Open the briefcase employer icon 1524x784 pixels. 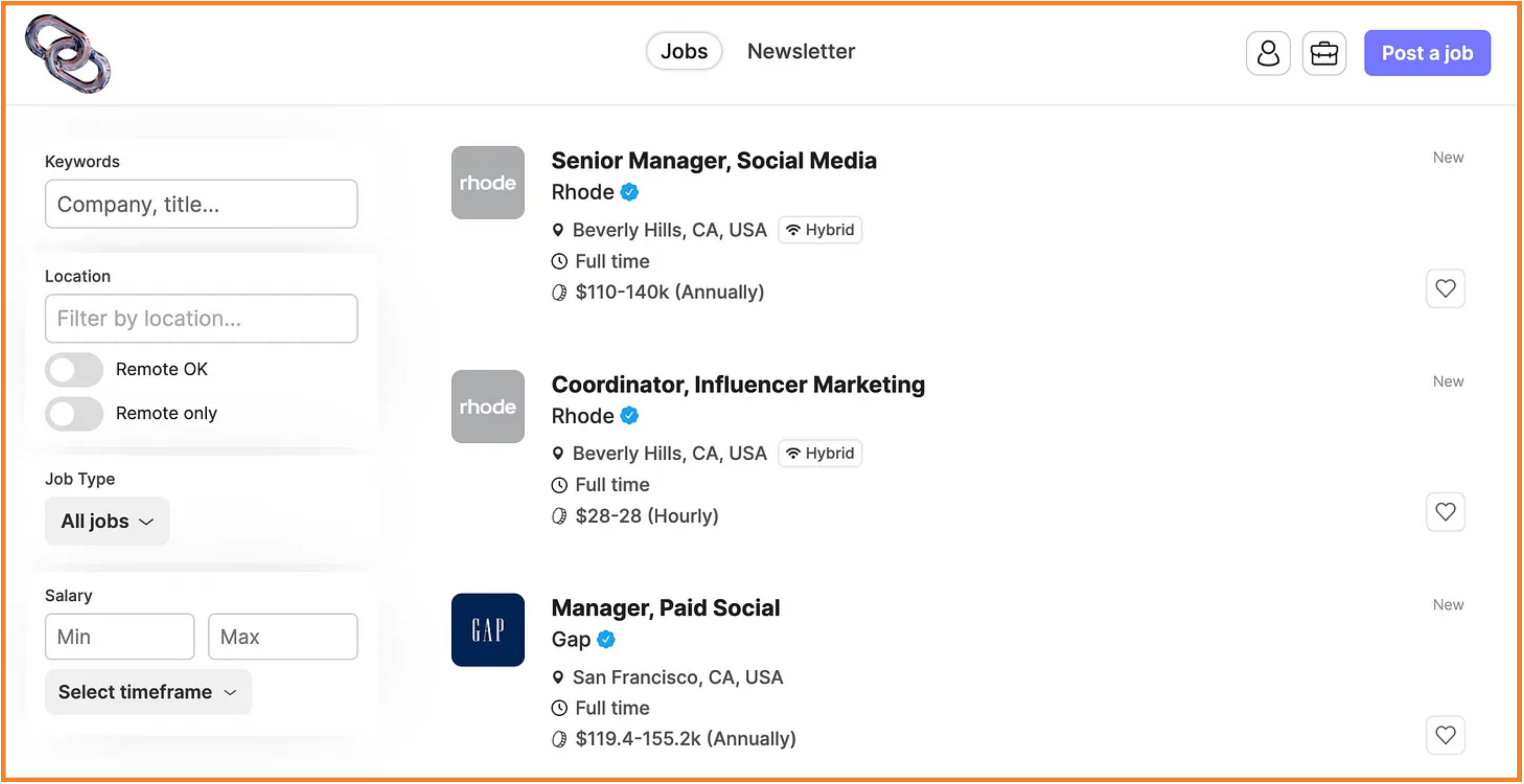(1323, 53)
